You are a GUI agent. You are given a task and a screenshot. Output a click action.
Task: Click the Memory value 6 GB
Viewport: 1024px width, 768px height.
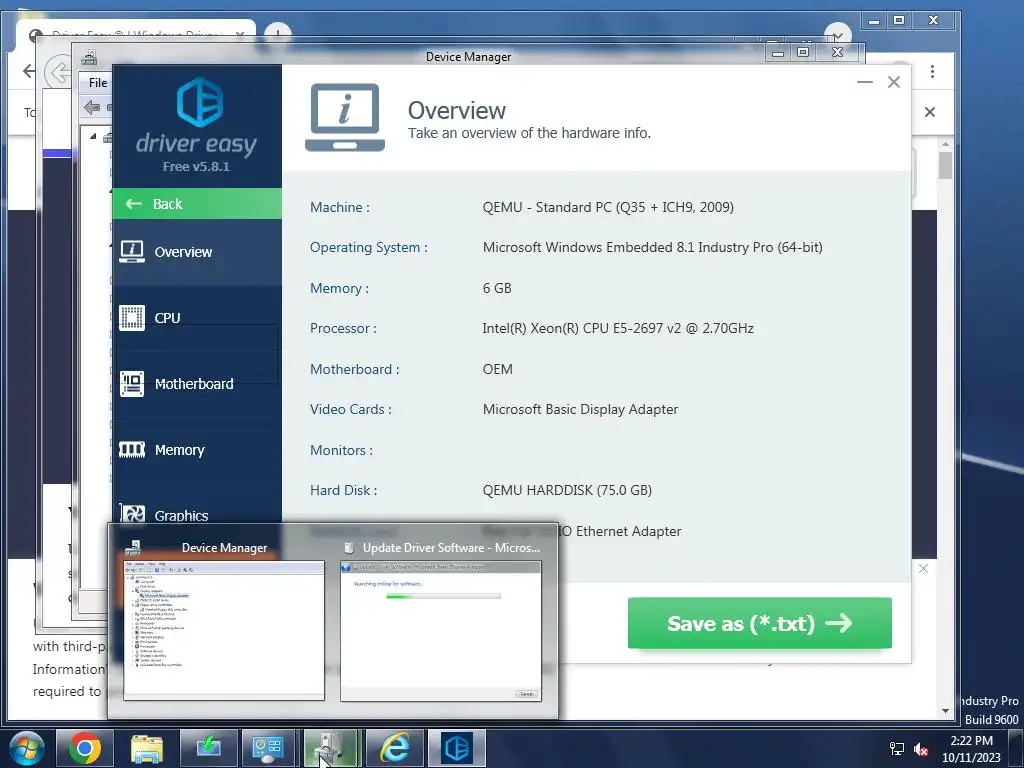497,288
